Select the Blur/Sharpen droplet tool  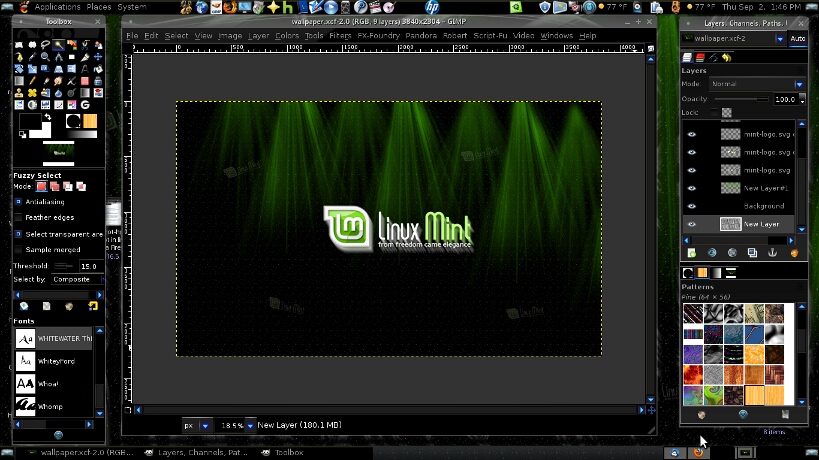click(x=58, y=93)
